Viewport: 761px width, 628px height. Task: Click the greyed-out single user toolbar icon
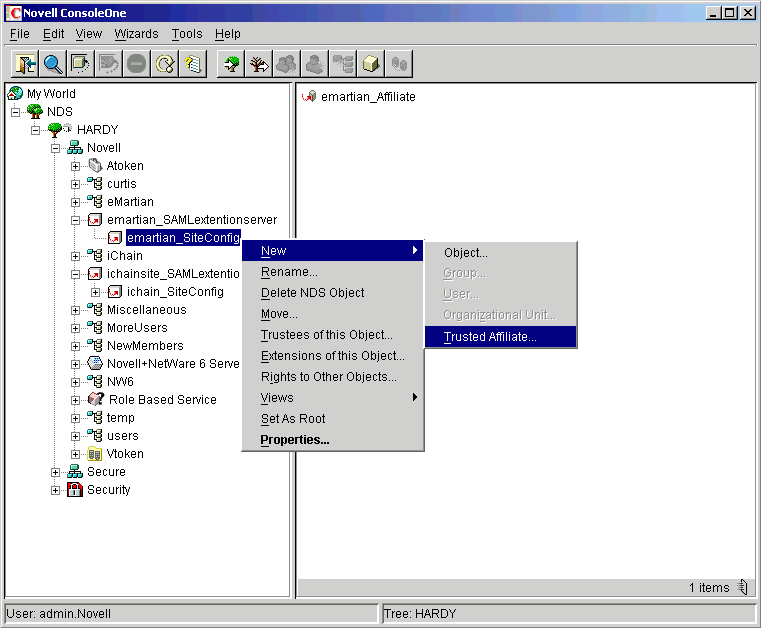click(314, 64)
